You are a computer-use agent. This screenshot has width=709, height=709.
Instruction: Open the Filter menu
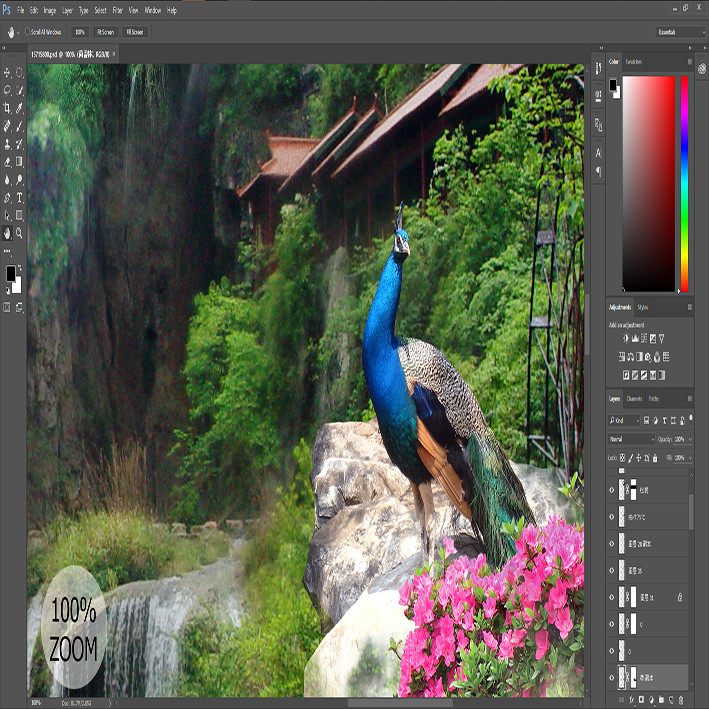(118, 10)
